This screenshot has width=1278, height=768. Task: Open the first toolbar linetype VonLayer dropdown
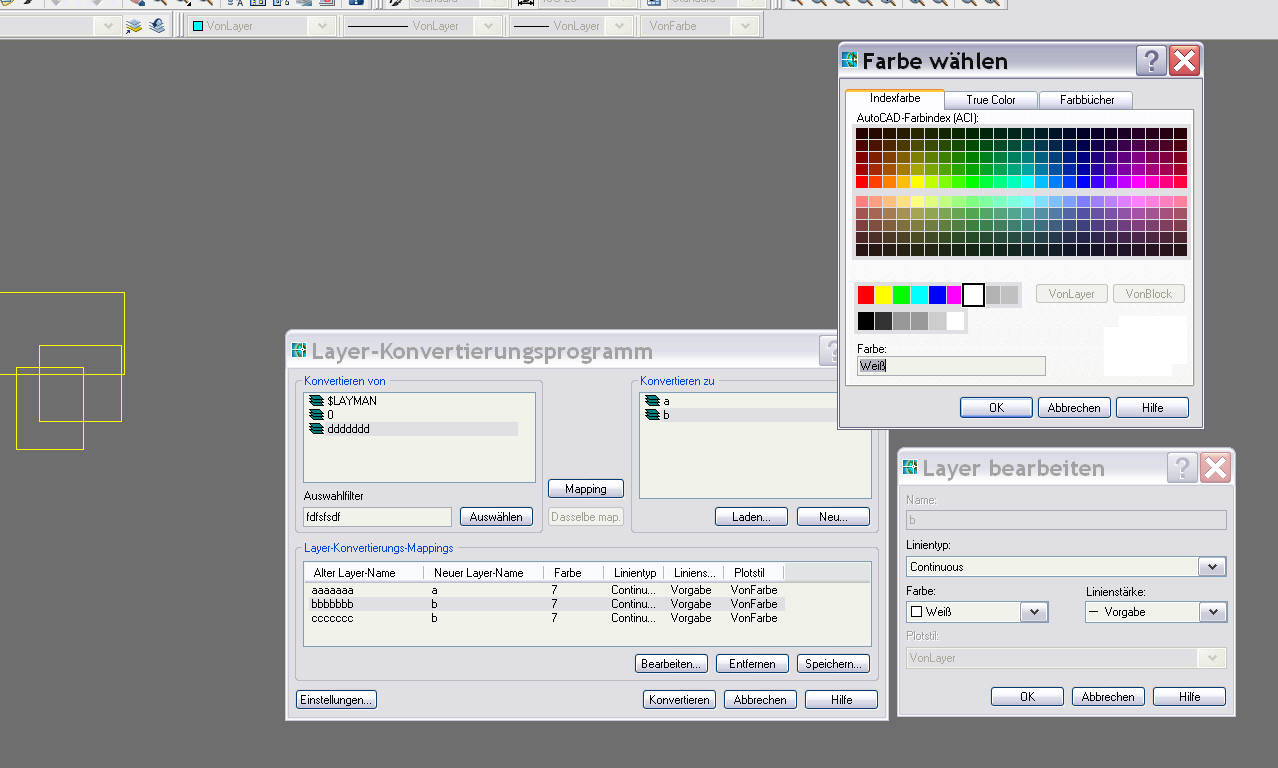point(488,26)
